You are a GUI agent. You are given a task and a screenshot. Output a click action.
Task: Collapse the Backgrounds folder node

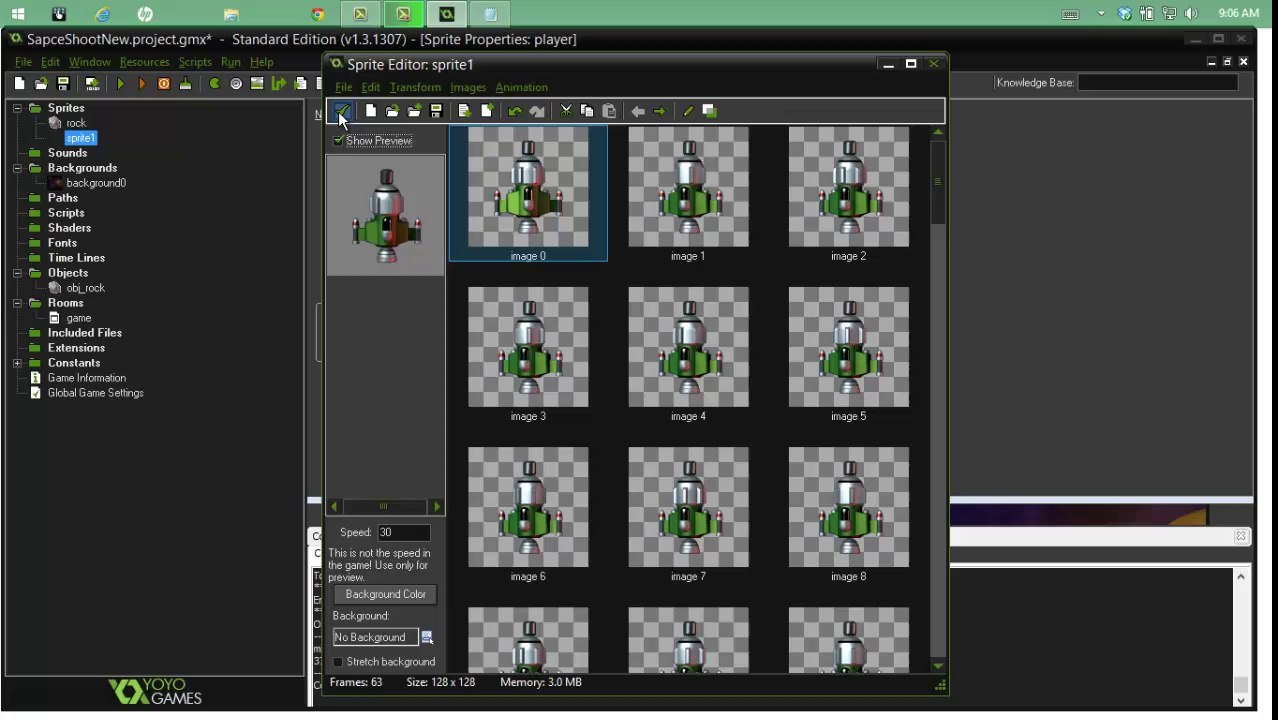(18, 168)
